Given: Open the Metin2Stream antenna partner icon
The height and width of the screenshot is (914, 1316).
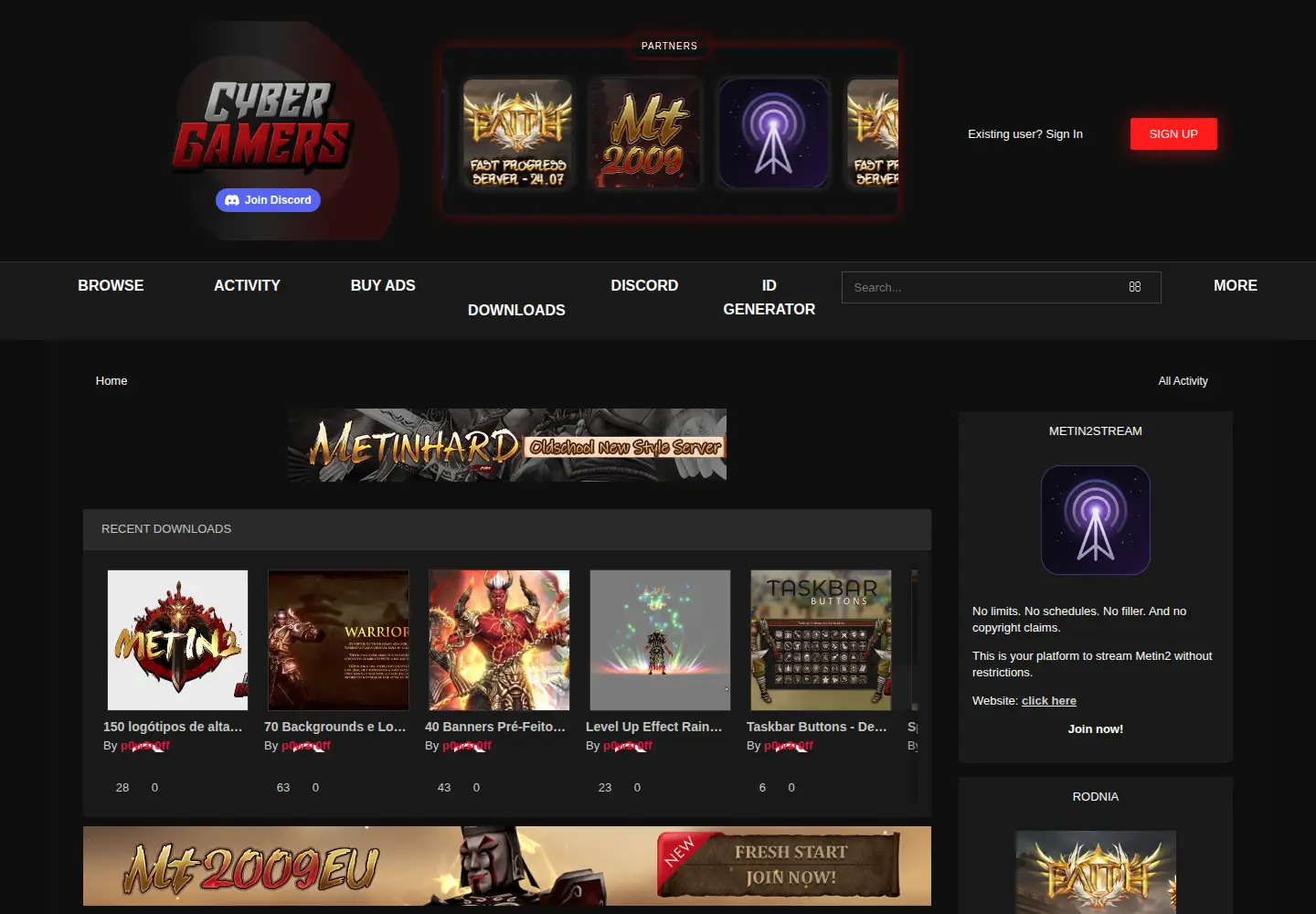Looking at the screenshot, I should [x=773, y=133].
